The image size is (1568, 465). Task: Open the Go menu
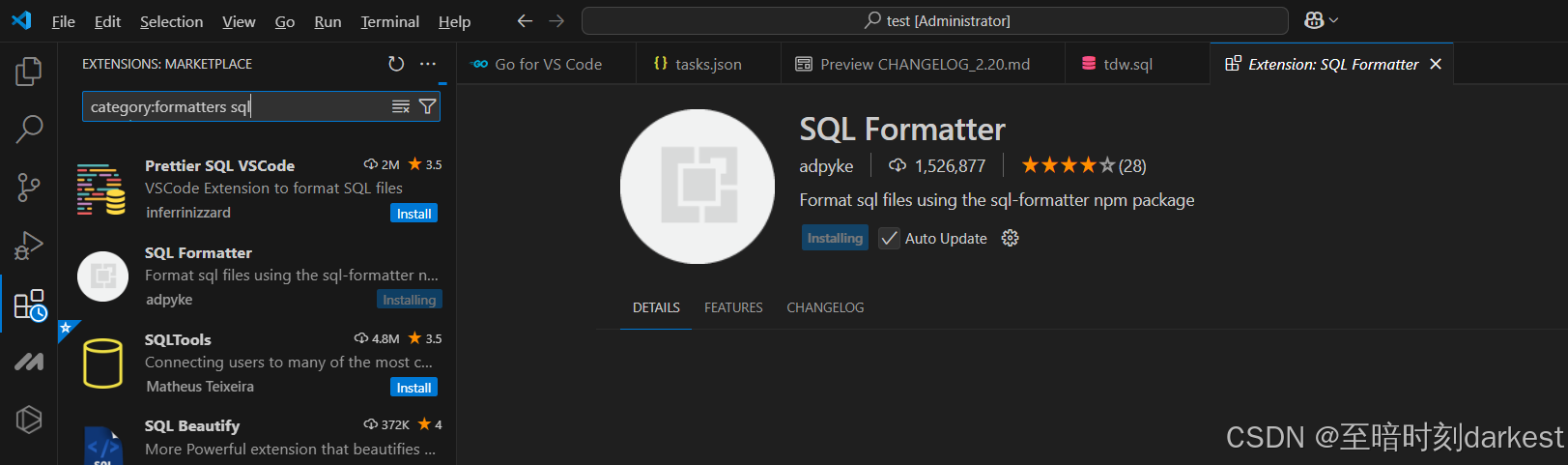[x=285, y=21]
